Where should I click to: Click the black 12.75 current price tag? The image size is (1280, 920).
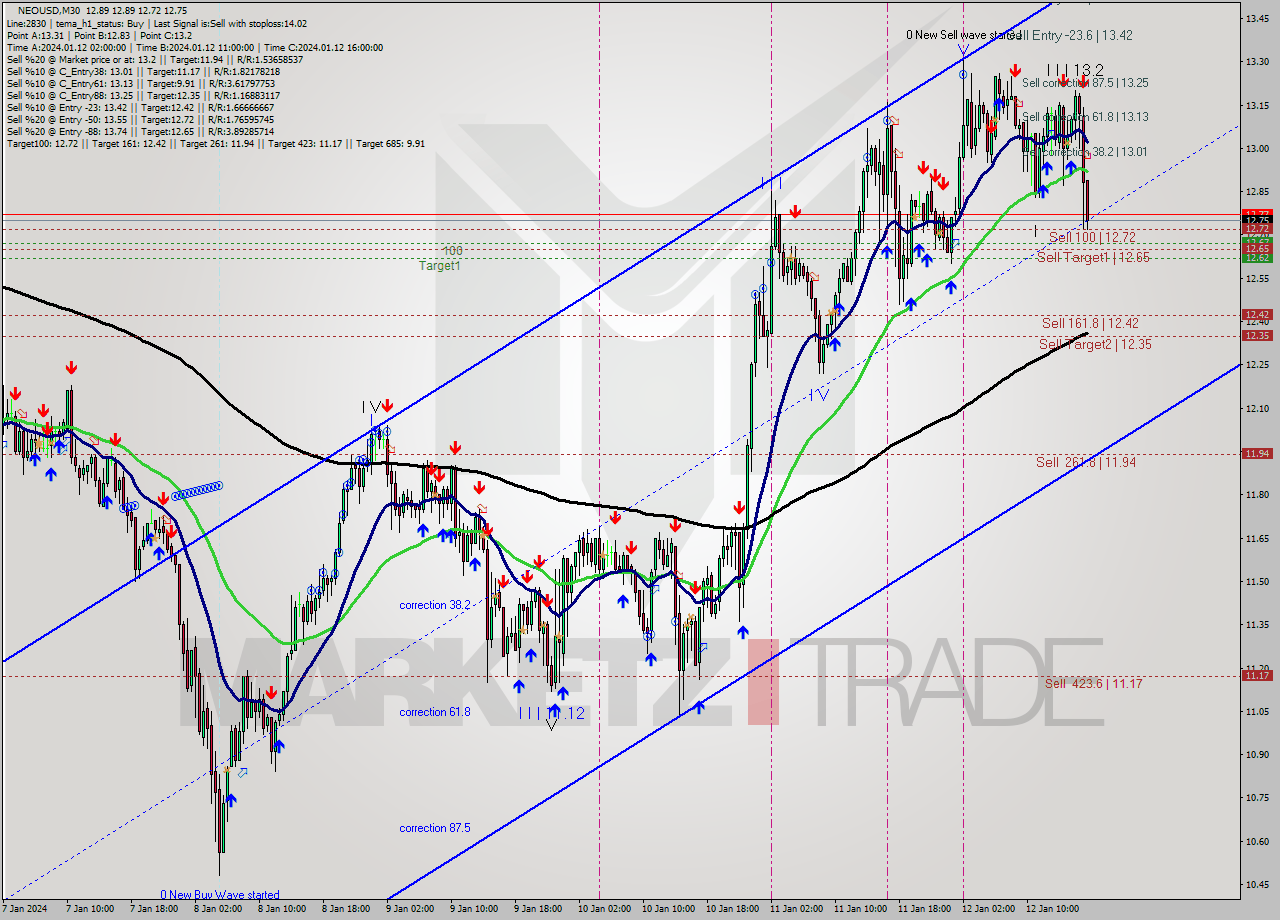(1257, 221)
